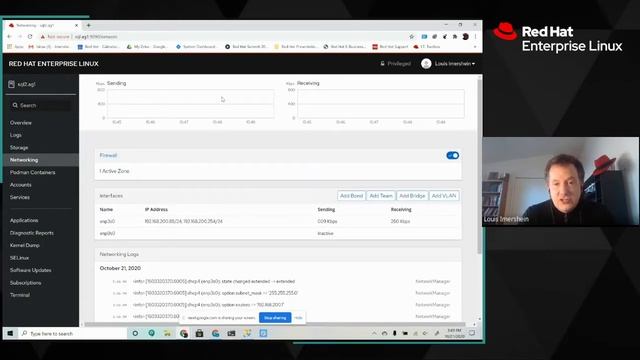
Task: Click the subnet_mask log entry
Action: 278,293
